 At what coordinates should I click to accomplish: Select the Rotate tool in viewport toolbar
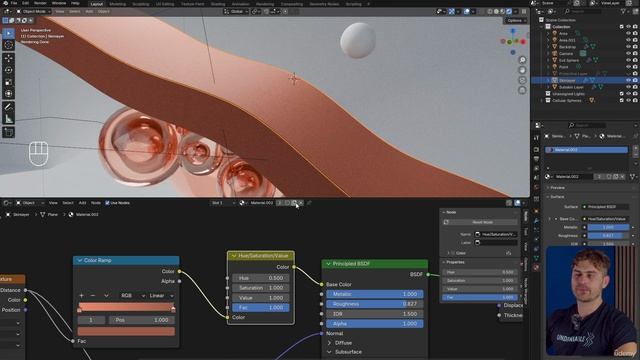tap(9, 70)
